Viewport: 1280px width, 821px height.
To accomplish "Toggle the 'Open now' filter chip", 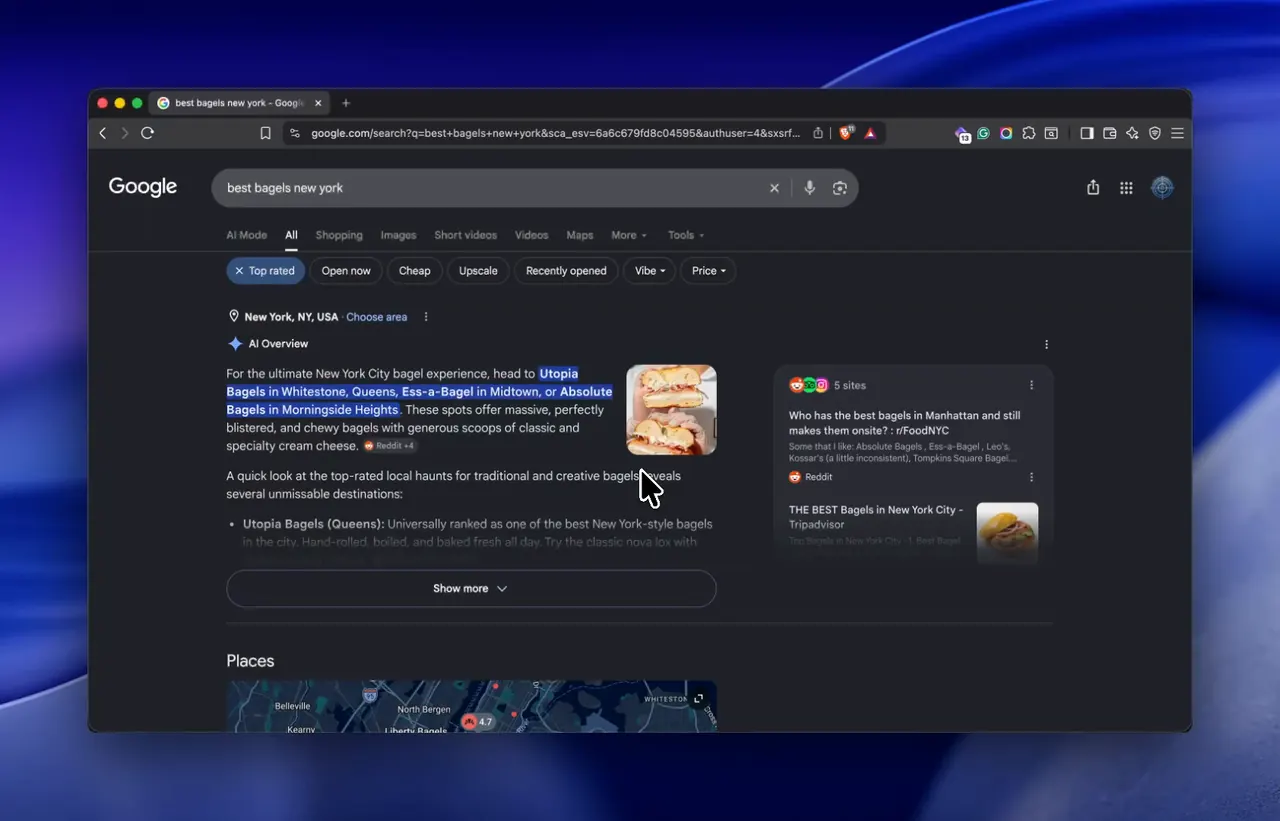I will pyautogui.click(x=346, y=271).
